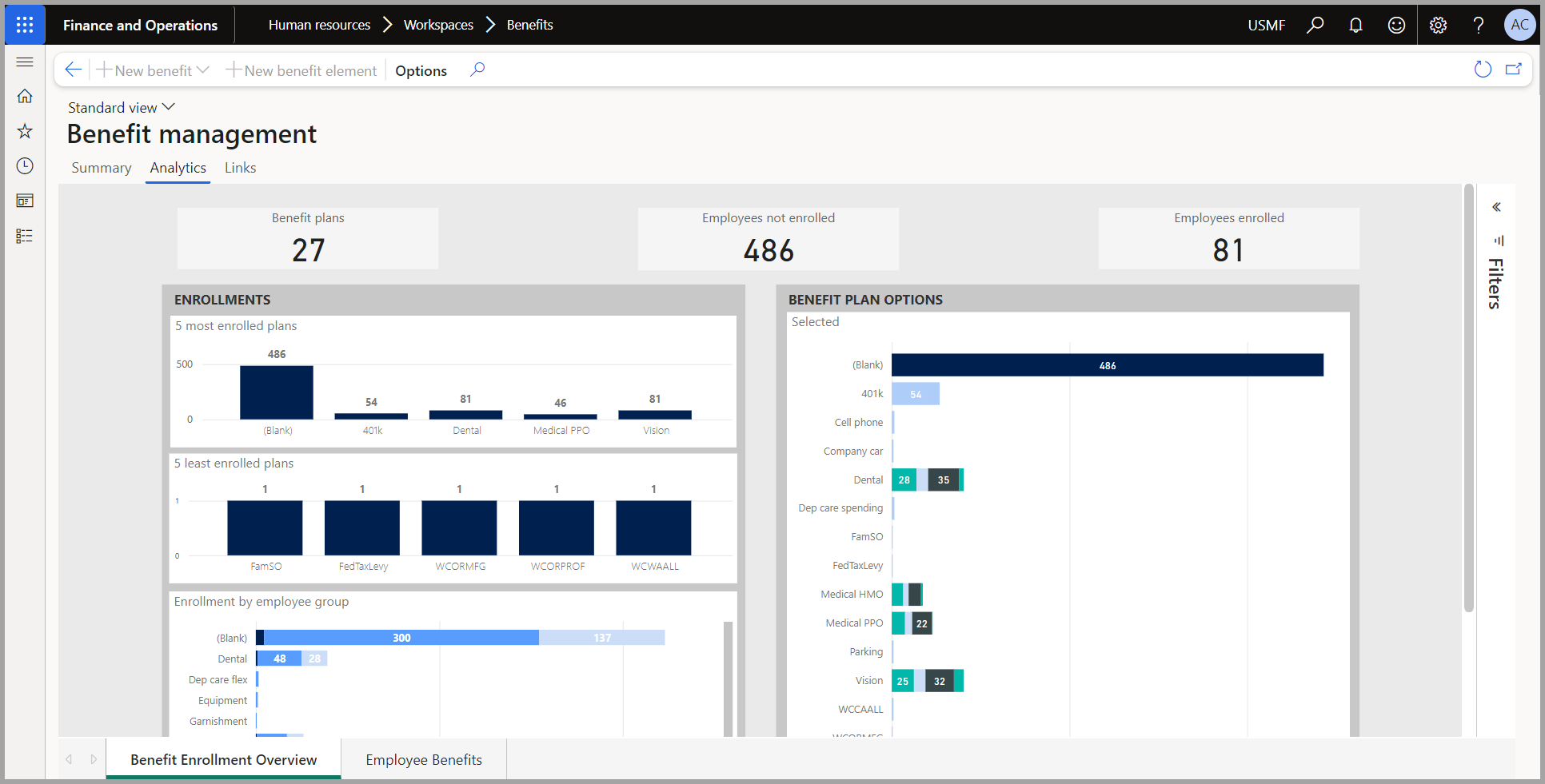
Task: Open the notifications bell
Action: (1355, 25)
